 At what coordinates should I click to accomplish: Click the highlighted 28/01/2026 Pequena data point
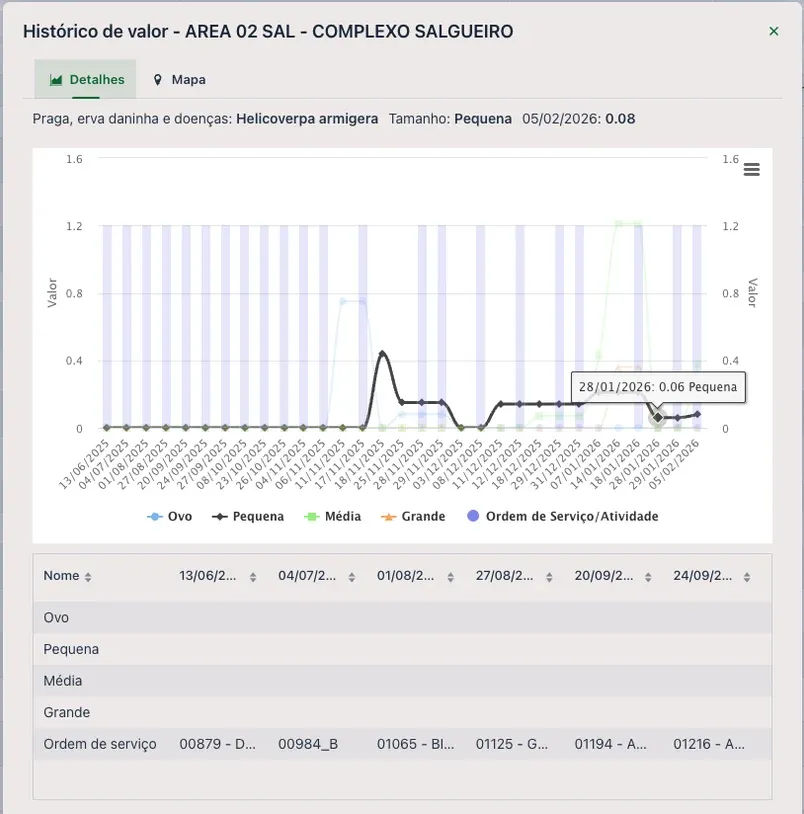pos(658,417)
